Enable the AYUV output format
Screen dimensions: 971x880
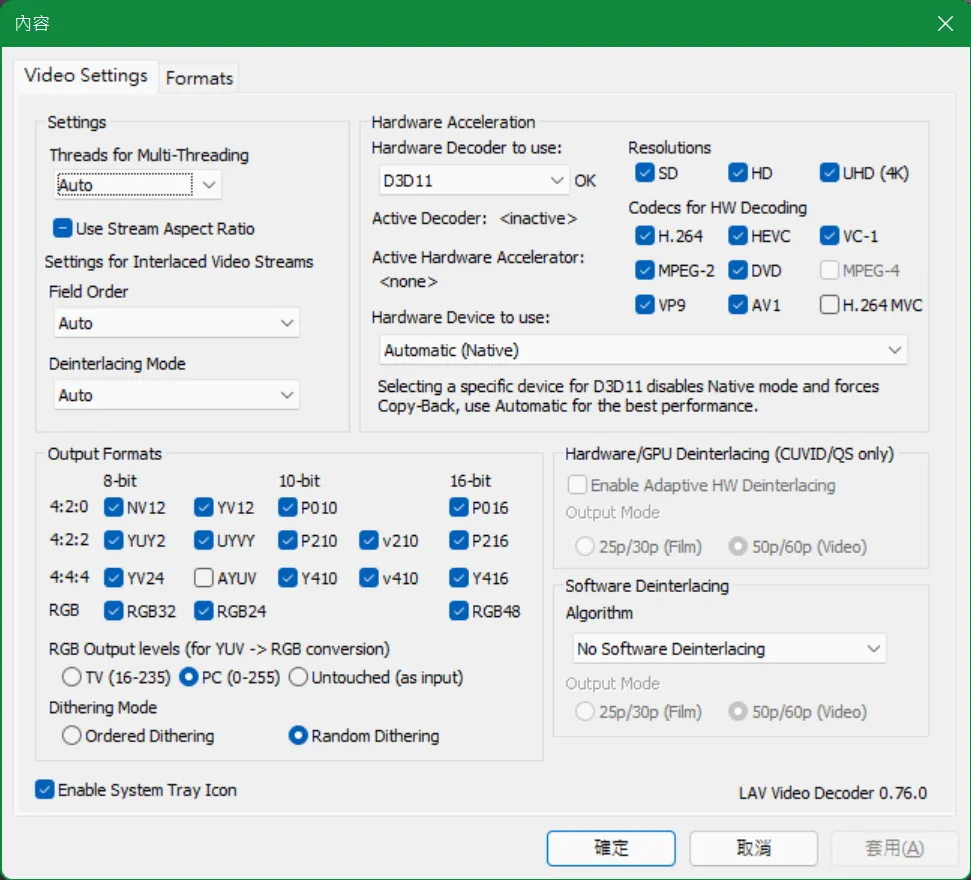click(x=204, y=578)
